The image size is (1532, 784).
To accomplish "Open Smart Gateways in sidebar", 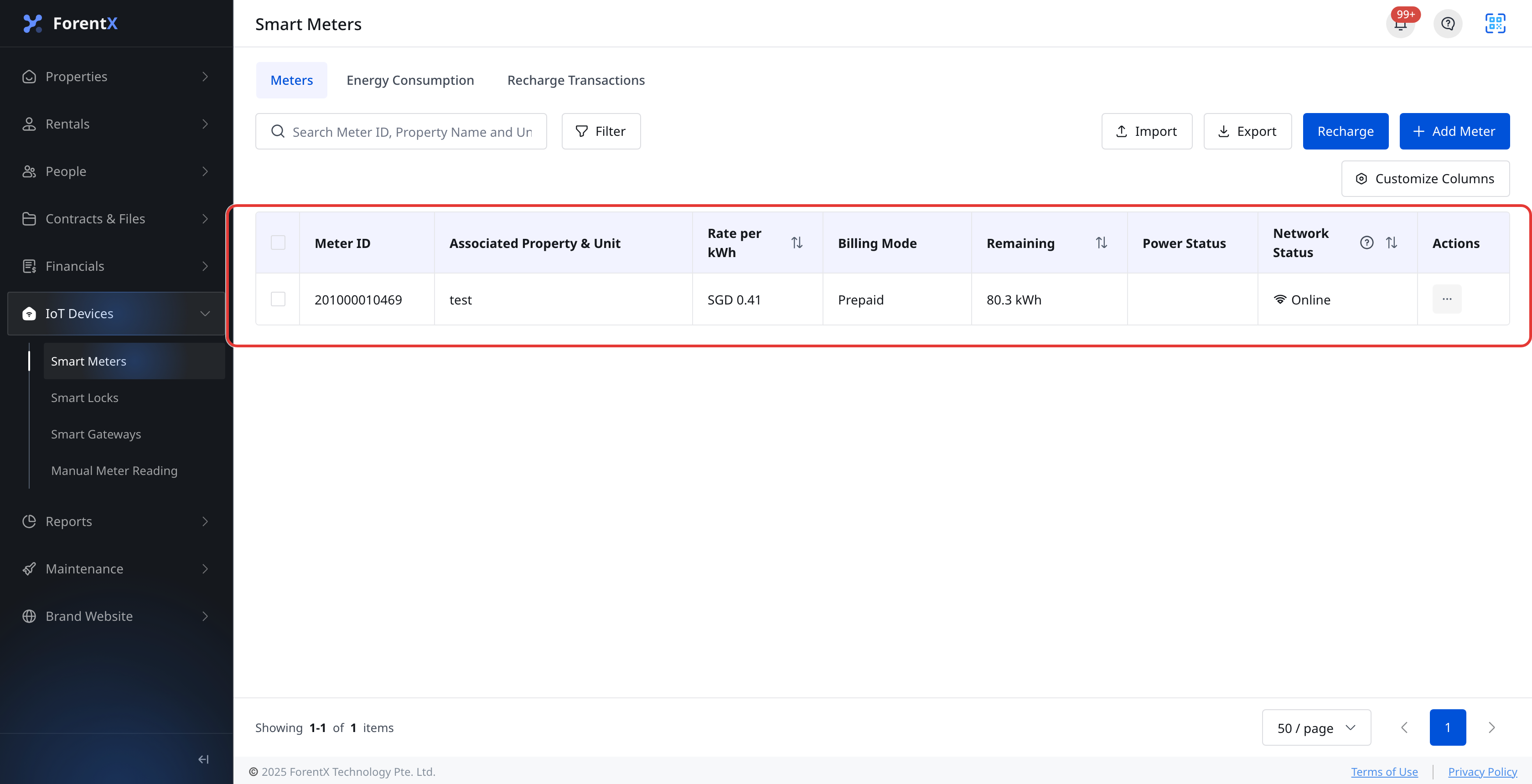I will tap(135, 434).
